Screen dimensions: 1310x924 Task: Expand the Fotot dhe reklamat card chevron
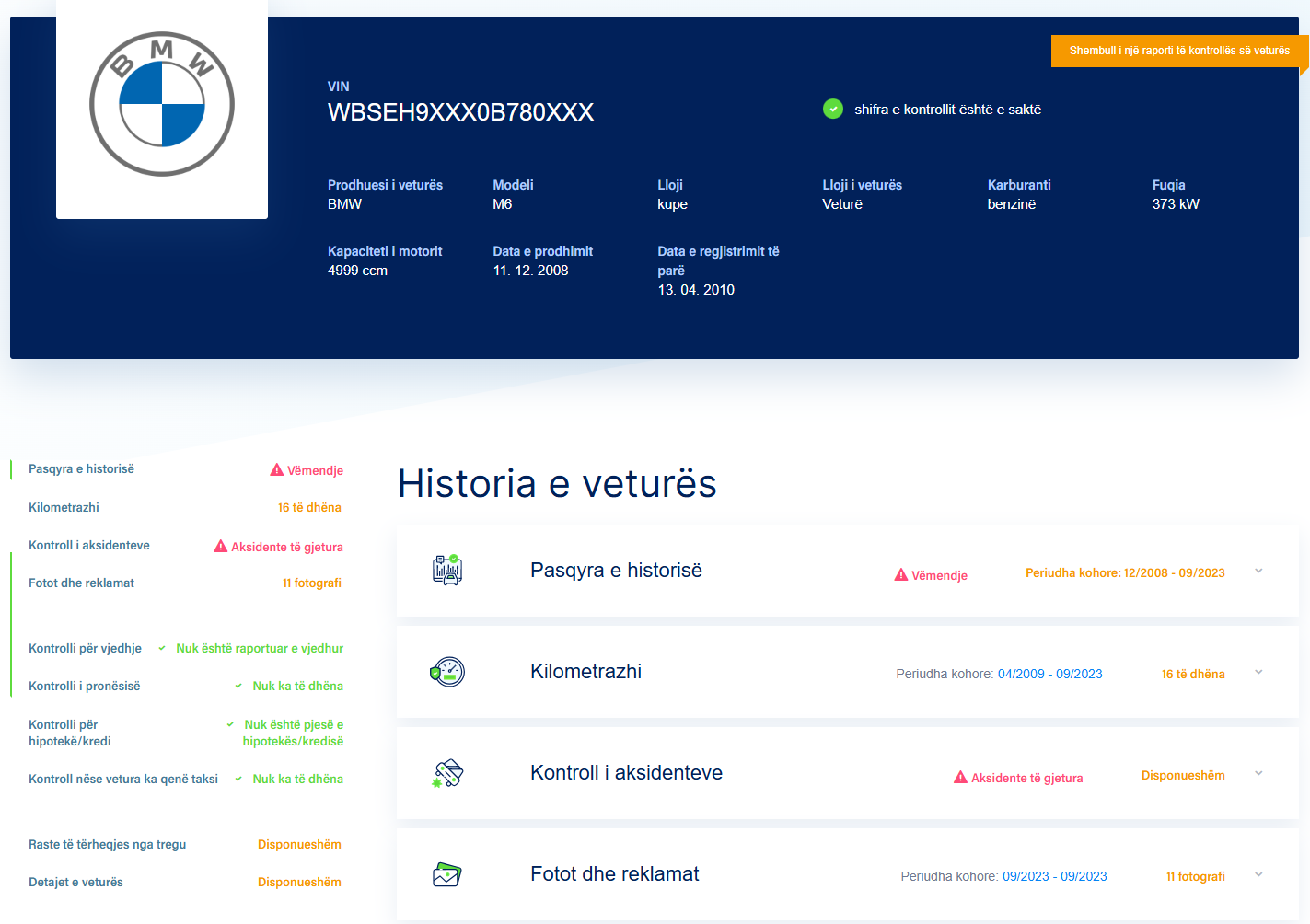point(1258,875)
